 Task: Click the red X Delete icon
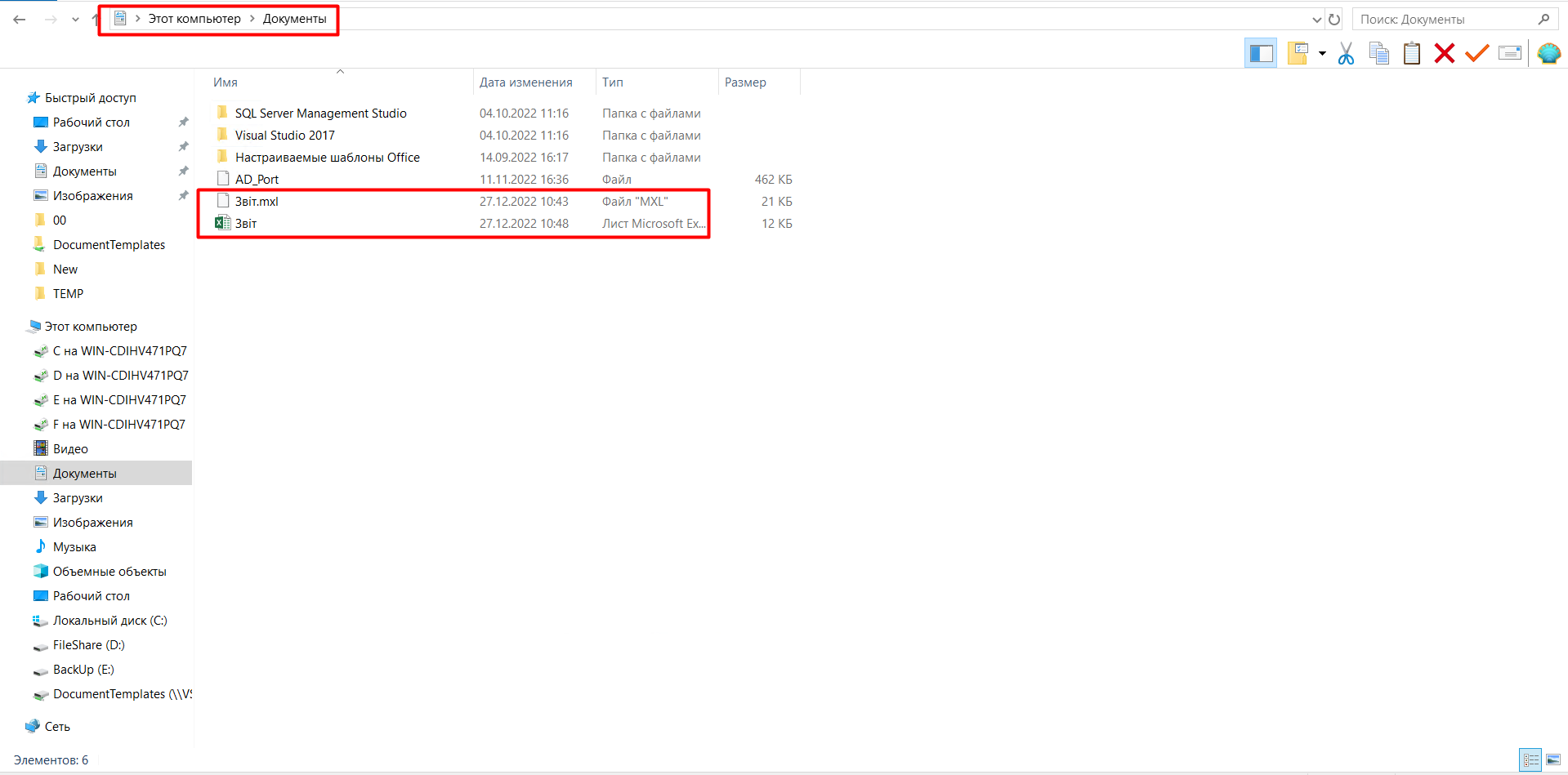pyautogui.click(x=1444, y=54)
